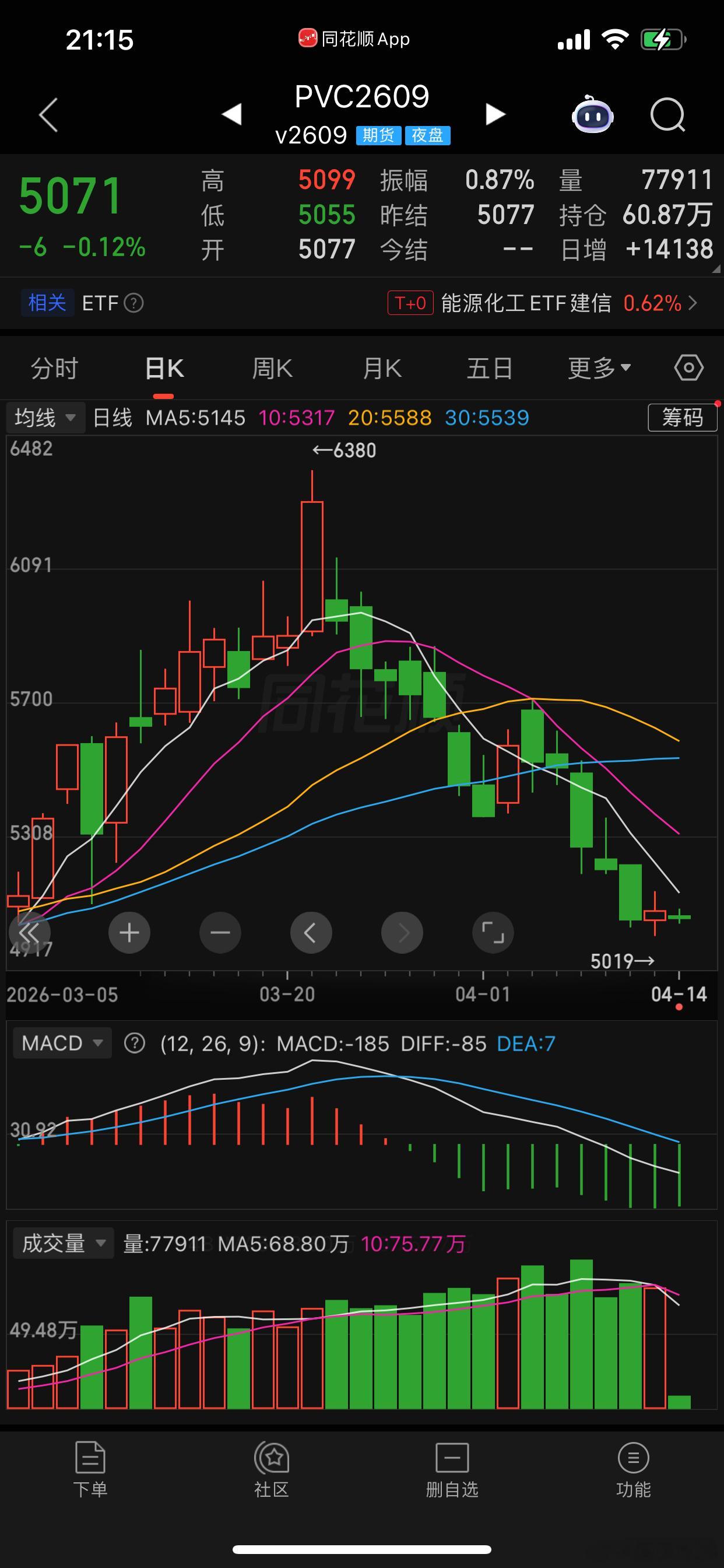Open 下单 order page

(90, 1469)
